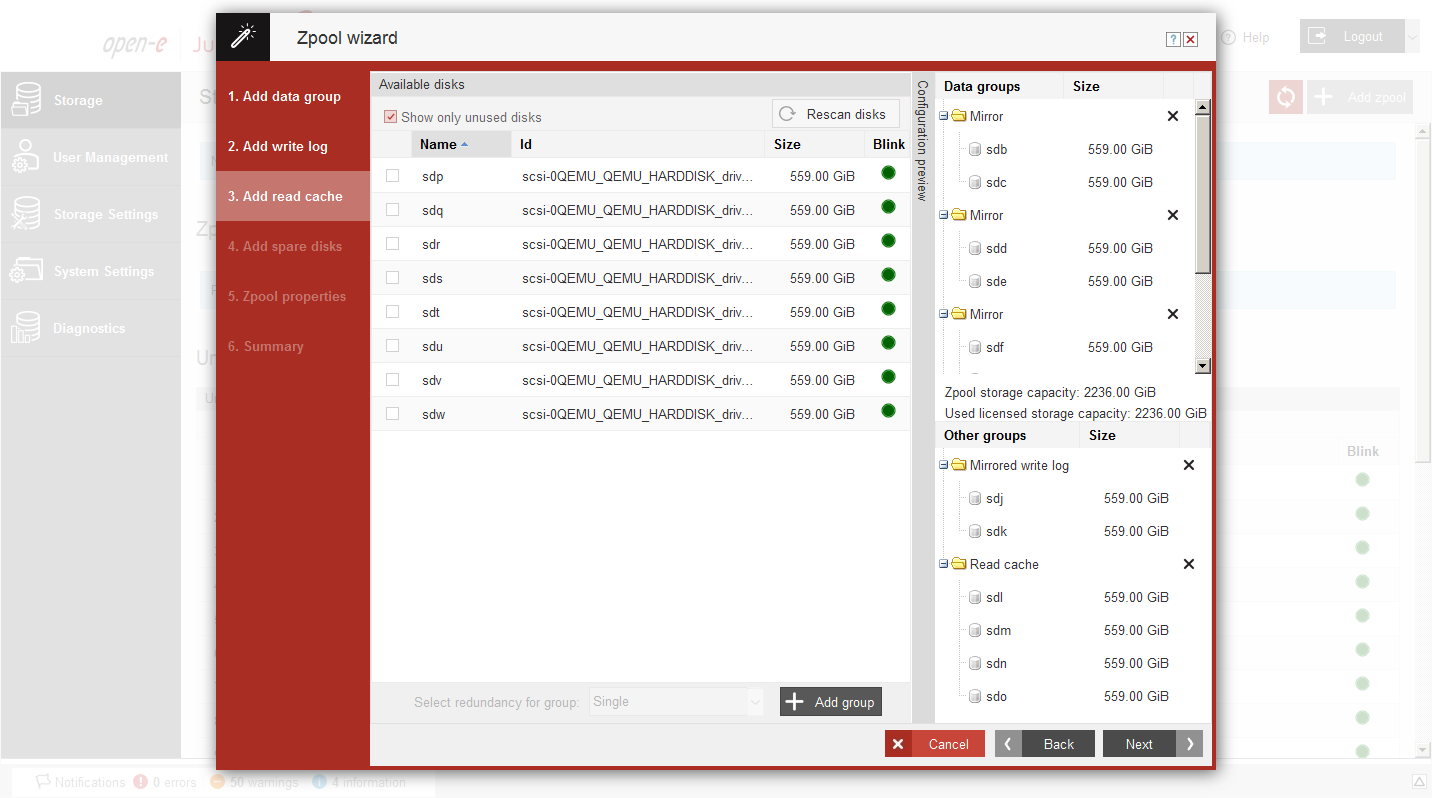1432x798 pixels.
Task: Remove the Mirrored write log group
Action: (x=1189, y=465)
